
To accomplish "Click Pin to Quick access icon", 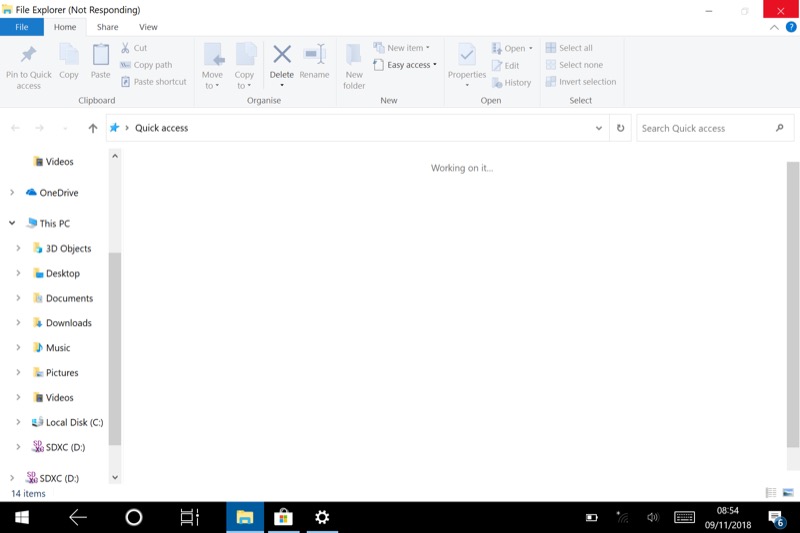I will pyautogui.click(x=29, y=54).
